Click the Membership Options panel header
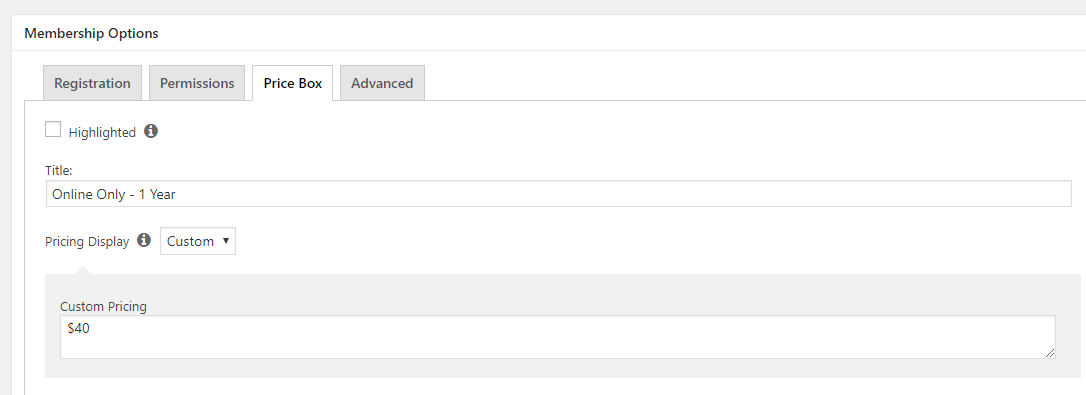The image size is (1086, 395). coord(91,33)
